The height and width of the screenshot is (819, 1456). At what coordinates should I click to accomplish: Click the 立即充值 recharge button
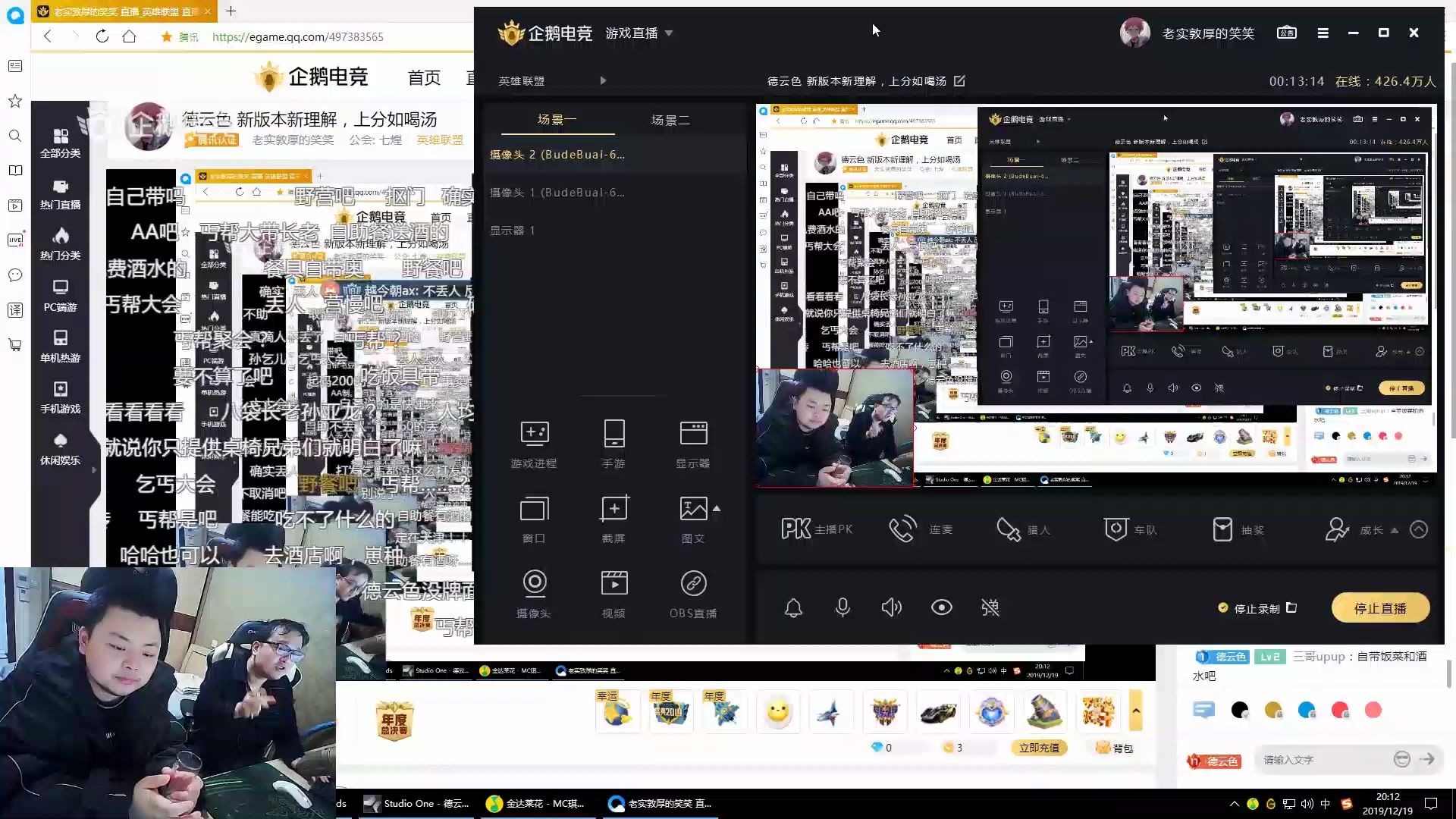(1039, 748)
